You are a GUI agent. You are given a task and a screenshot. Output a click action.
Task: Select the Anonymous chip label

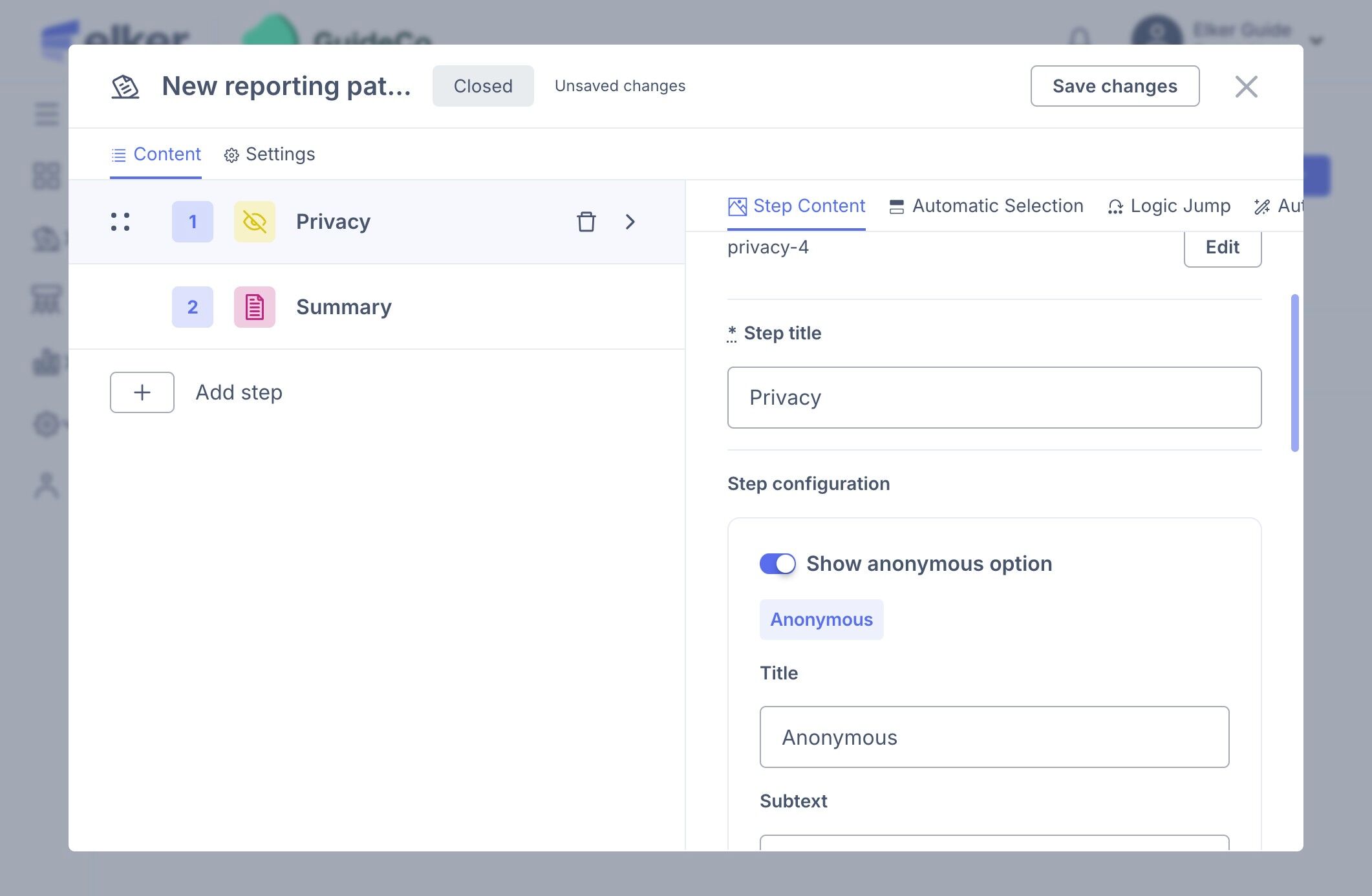(821, 619)
